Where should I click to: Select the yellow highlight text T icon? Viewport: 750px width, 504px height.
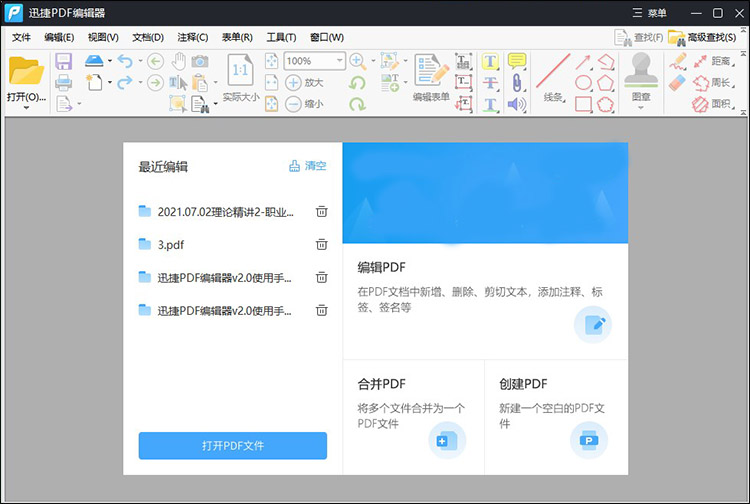[x=490, y=61]
